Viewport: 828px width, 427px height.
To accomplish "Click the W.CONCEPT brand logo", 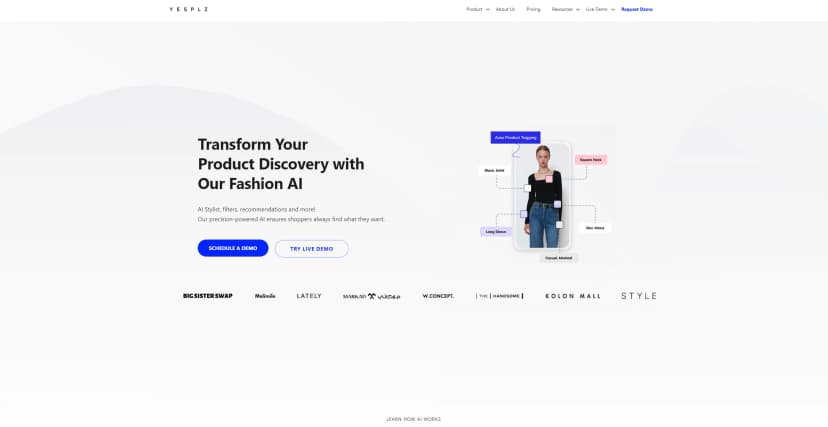I will point(438,296).
